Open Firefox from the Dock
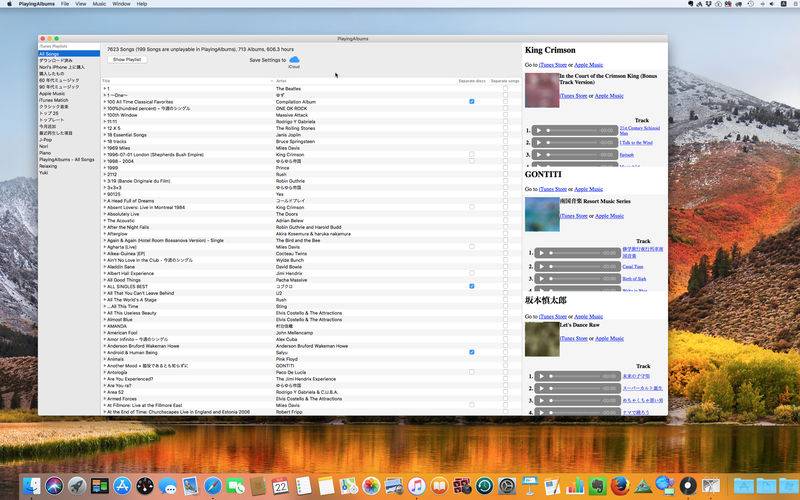This screenshot has height=500, width=800. 620,486
